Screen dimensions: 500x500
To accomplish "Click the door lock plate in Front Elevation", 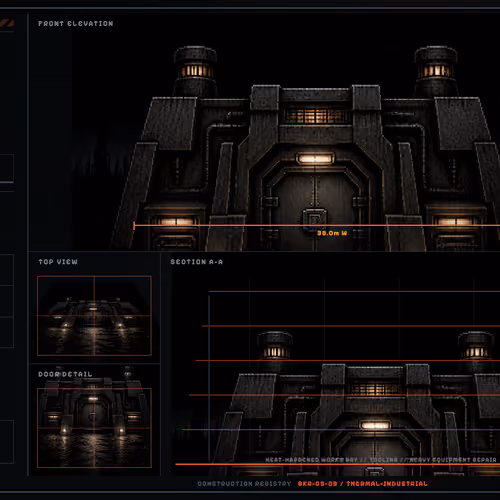I will 314,219.
